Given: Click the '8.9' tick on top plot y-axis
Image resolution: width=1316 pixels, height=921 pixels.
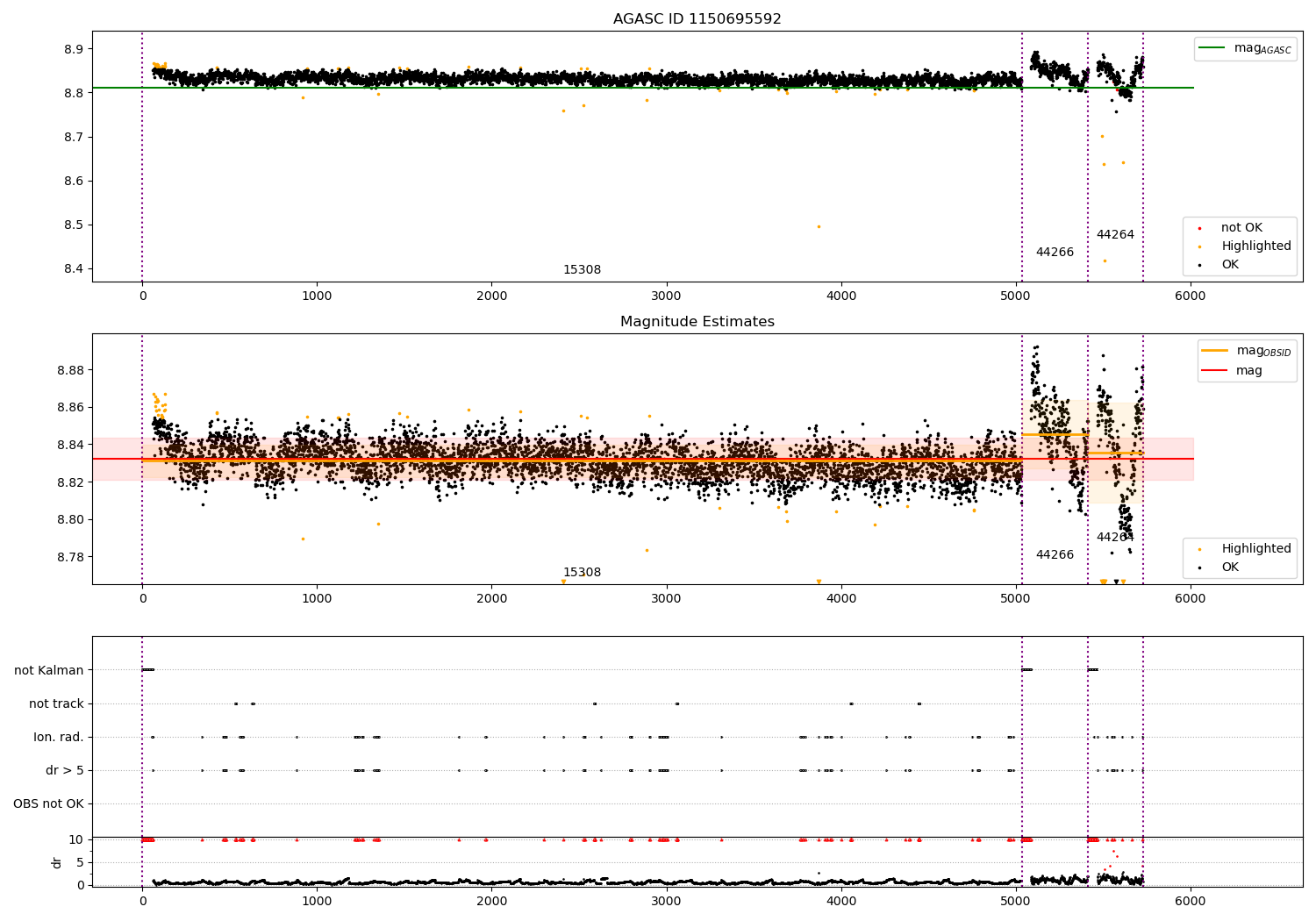Looking at the screenshot, I should pyautogui.click(x=74, y=49).
